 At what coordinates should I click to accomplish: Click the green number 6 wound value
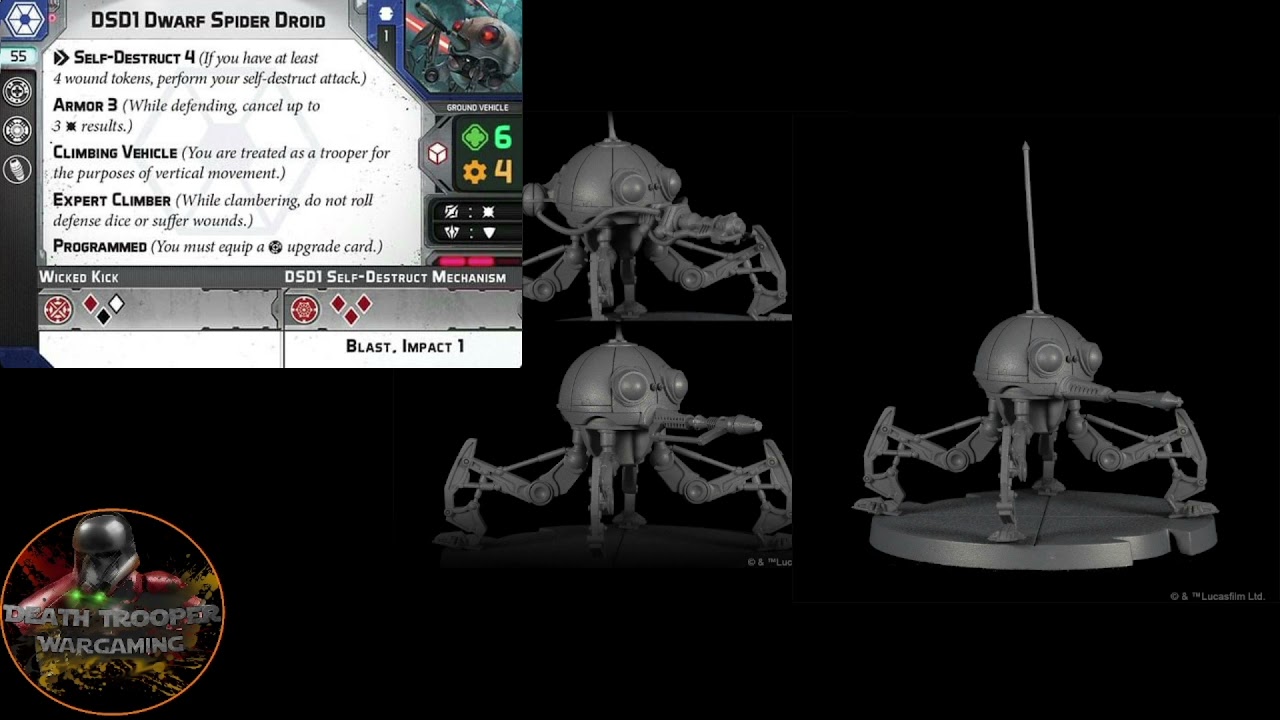click(x=502, y=136)
